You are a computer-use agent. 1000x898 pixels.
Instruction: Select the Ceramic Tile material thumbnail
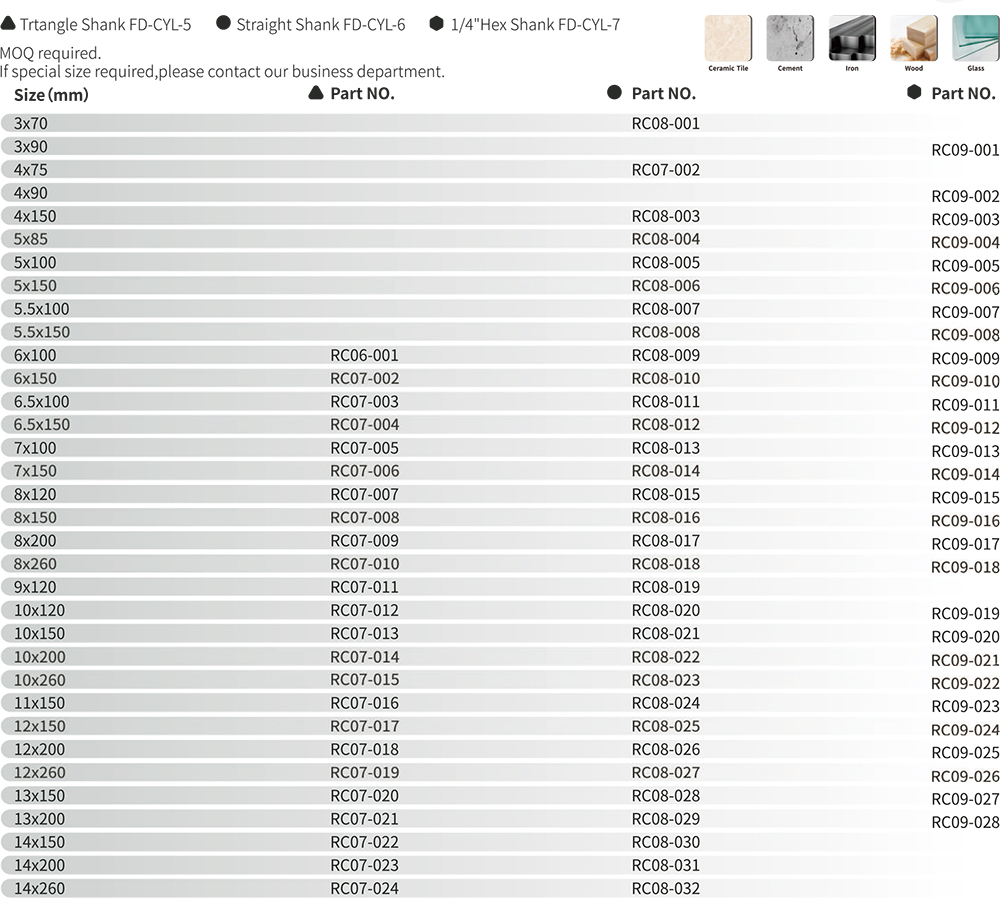728,38
